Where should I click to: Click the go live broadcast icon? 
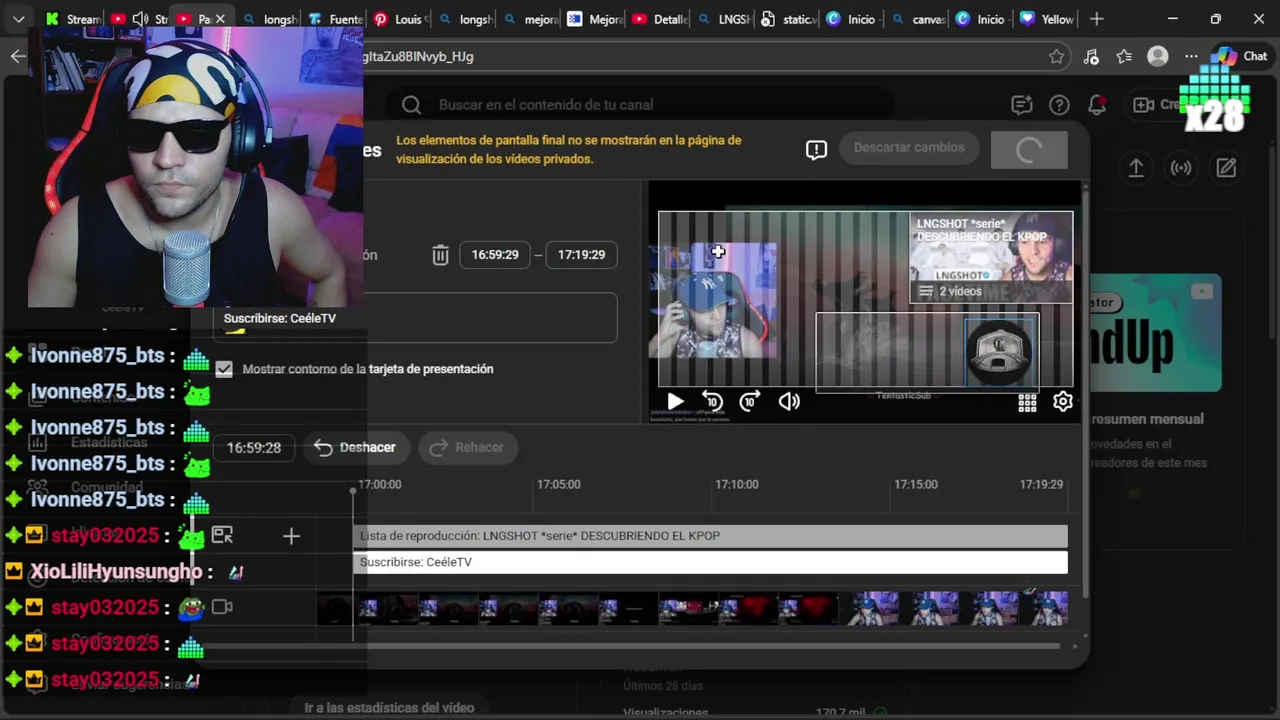pos(1181,168)
